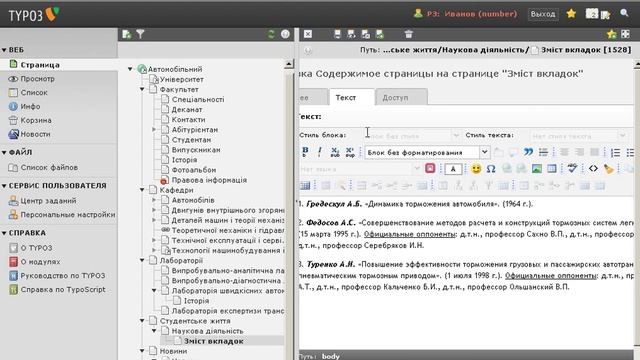
Task: Toggle bold formatting in the editor
Action: pos(305,152)
